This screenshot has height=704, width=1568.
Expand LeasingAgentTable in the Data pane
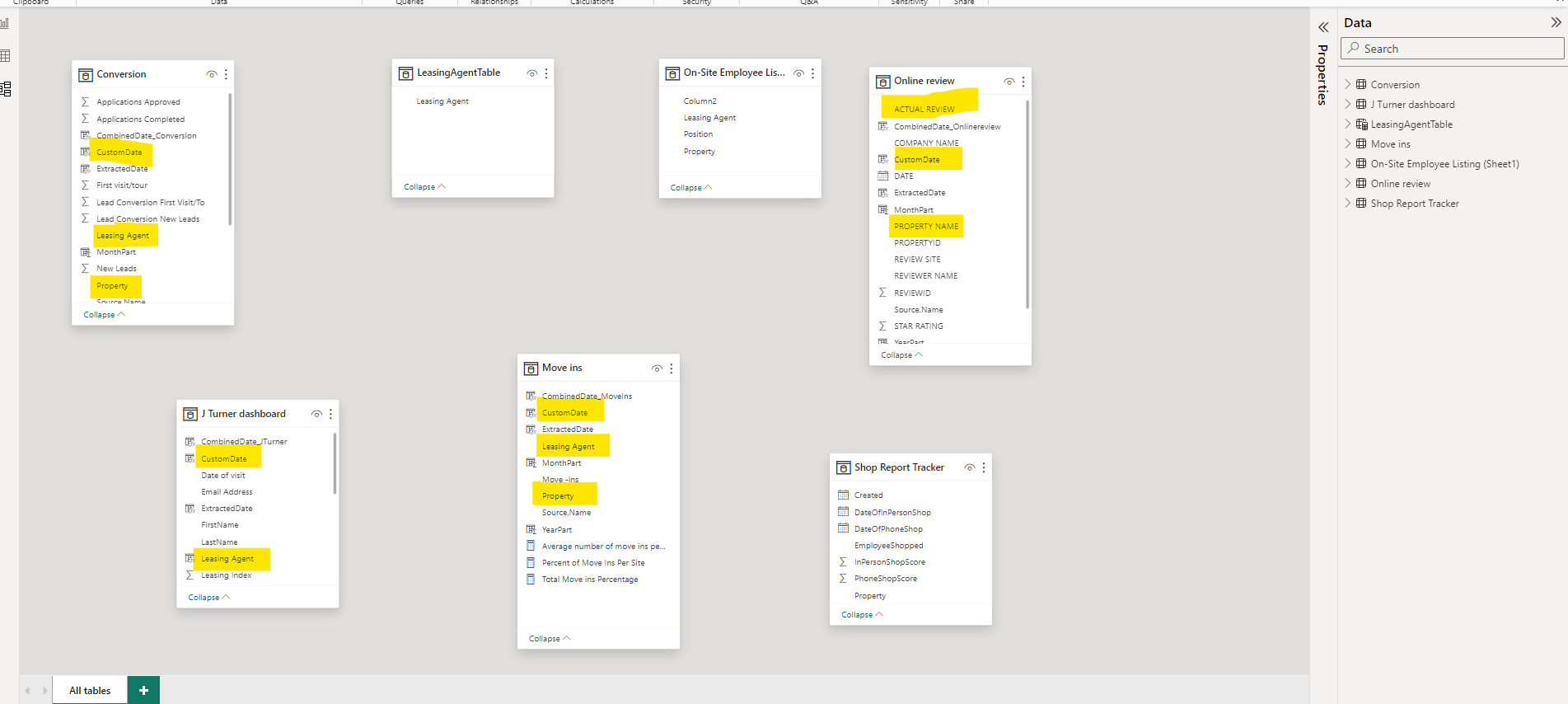pyautogui.click(x=1348, y=124)
